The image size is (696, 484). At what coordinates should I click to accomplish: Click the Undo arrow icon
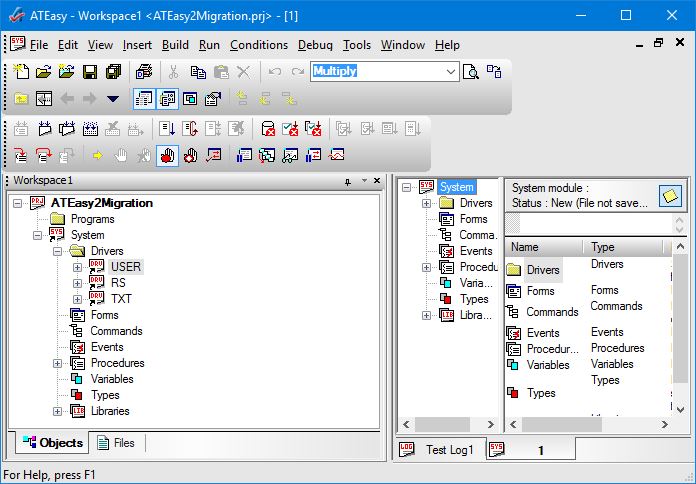pyautogui.click(x=275, y=71)
